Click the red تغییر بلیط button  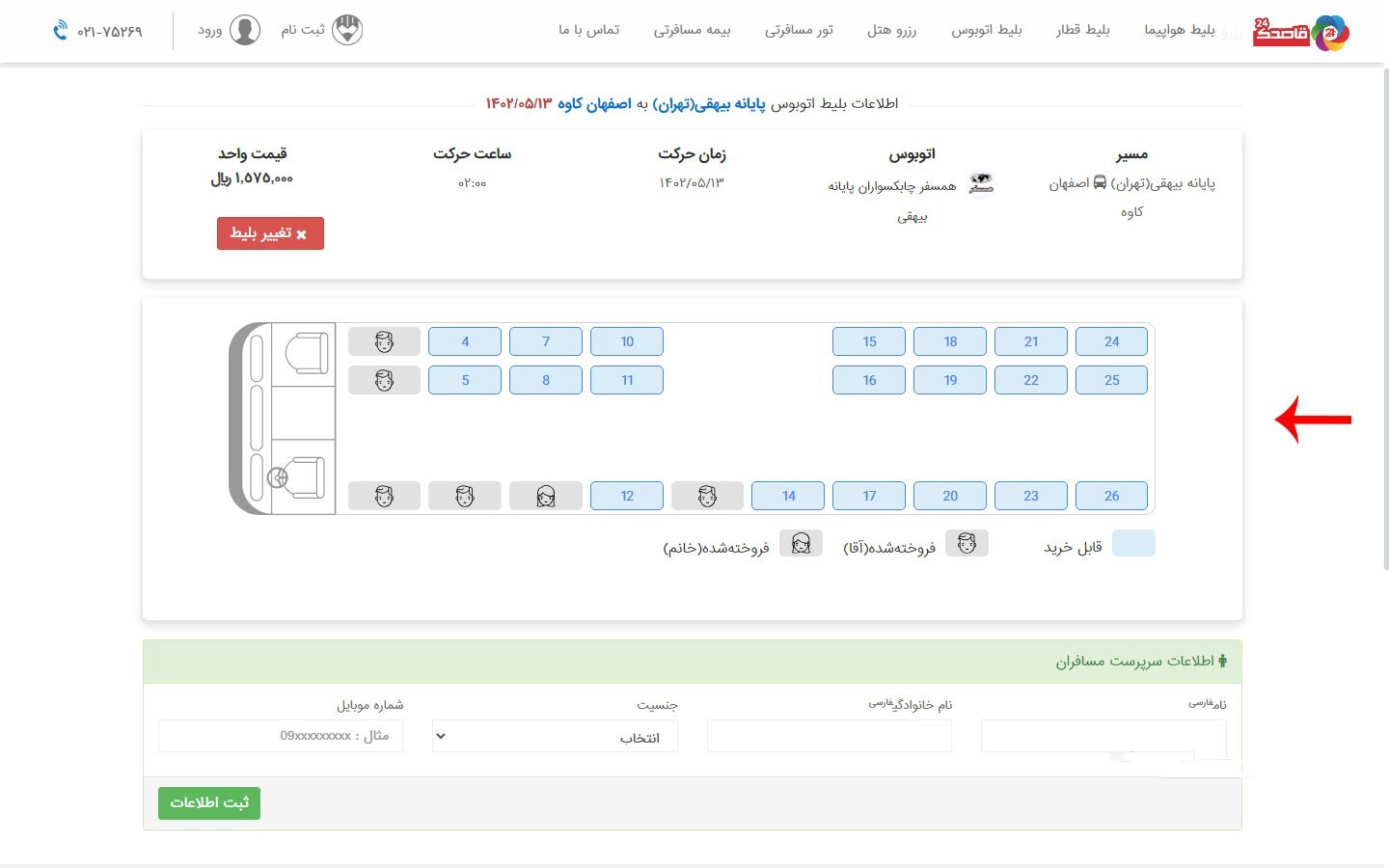pyautogui.click(x=270, y=233)
